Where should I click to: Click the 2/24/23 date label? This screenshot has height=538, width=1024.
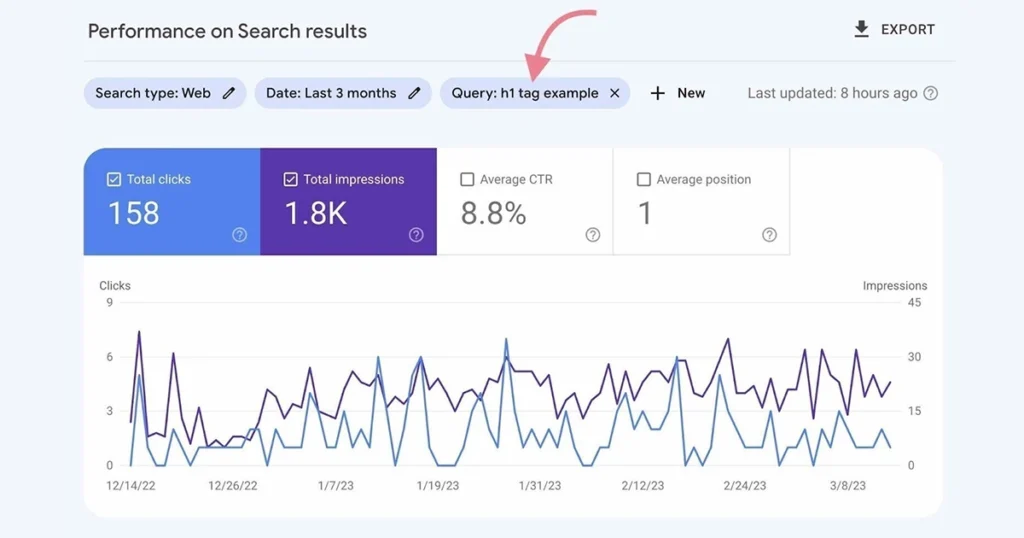pyautogui.click(x=744, y=486)
